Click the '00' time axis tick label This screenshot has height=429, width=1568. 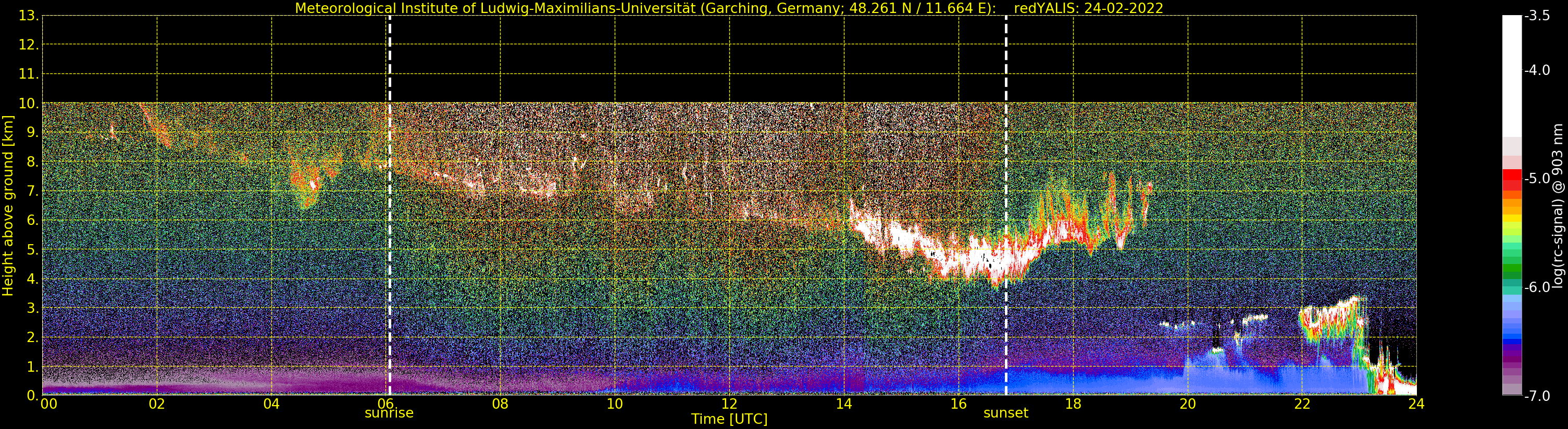pos(48,404)
